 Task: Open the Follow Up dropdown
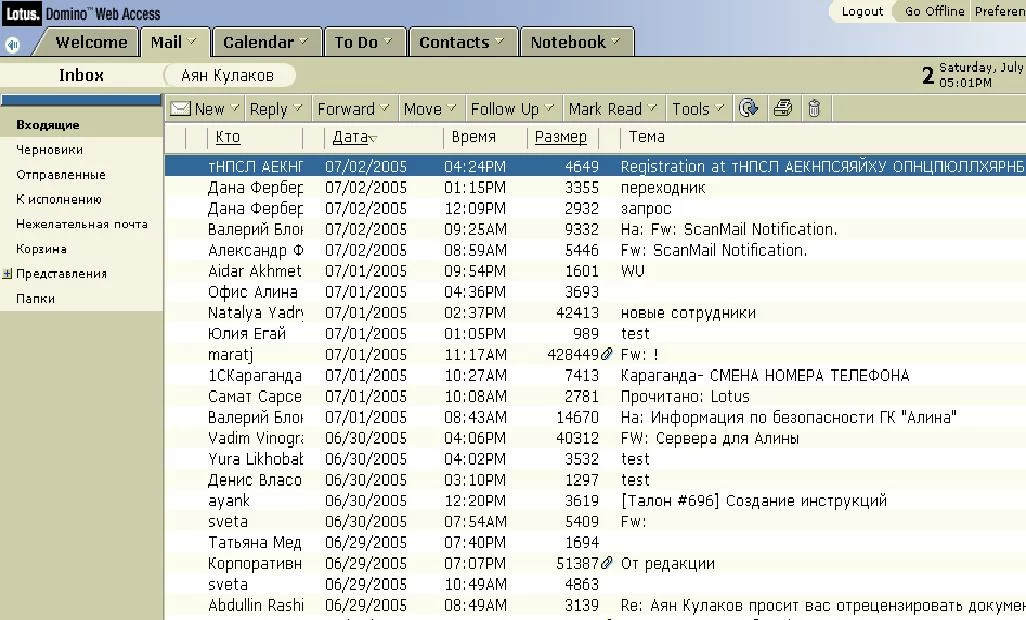pos(513,109)
